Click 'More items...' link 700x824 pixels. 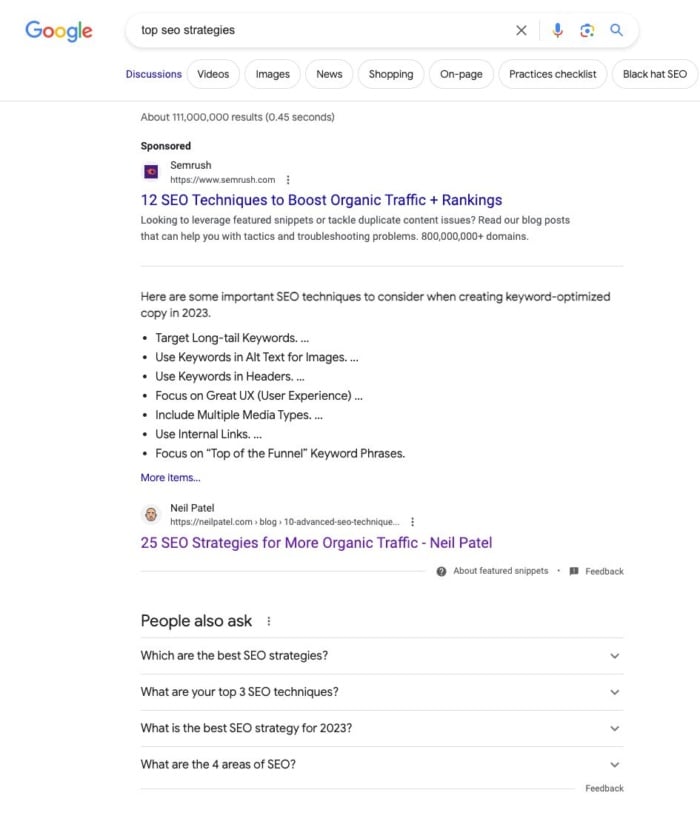tap(170, 477)
